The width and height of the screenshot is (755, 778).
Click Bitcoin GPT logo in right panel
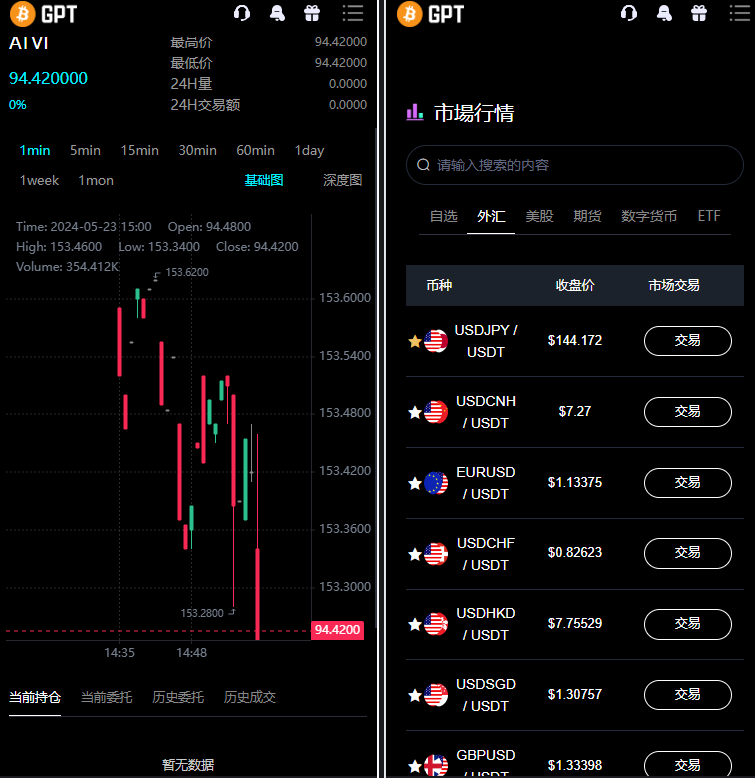[431, 14]
